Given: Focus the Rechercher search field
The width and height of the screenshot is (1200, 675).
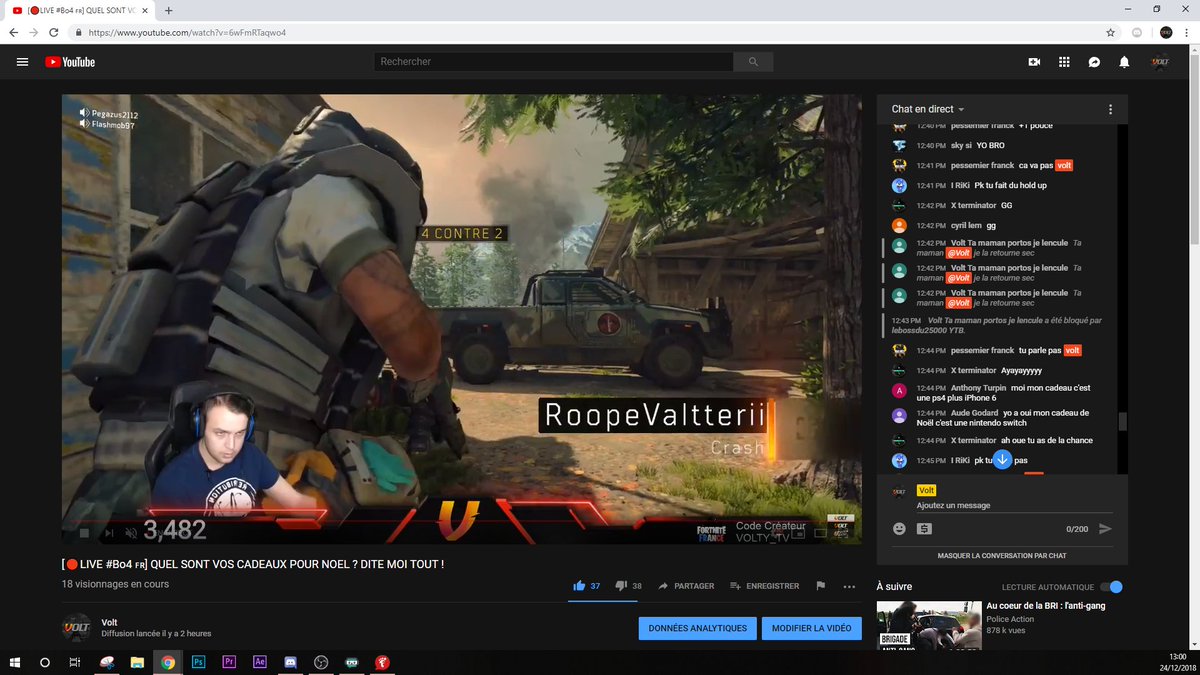Looking at the screenshot, I should [554, 62].
